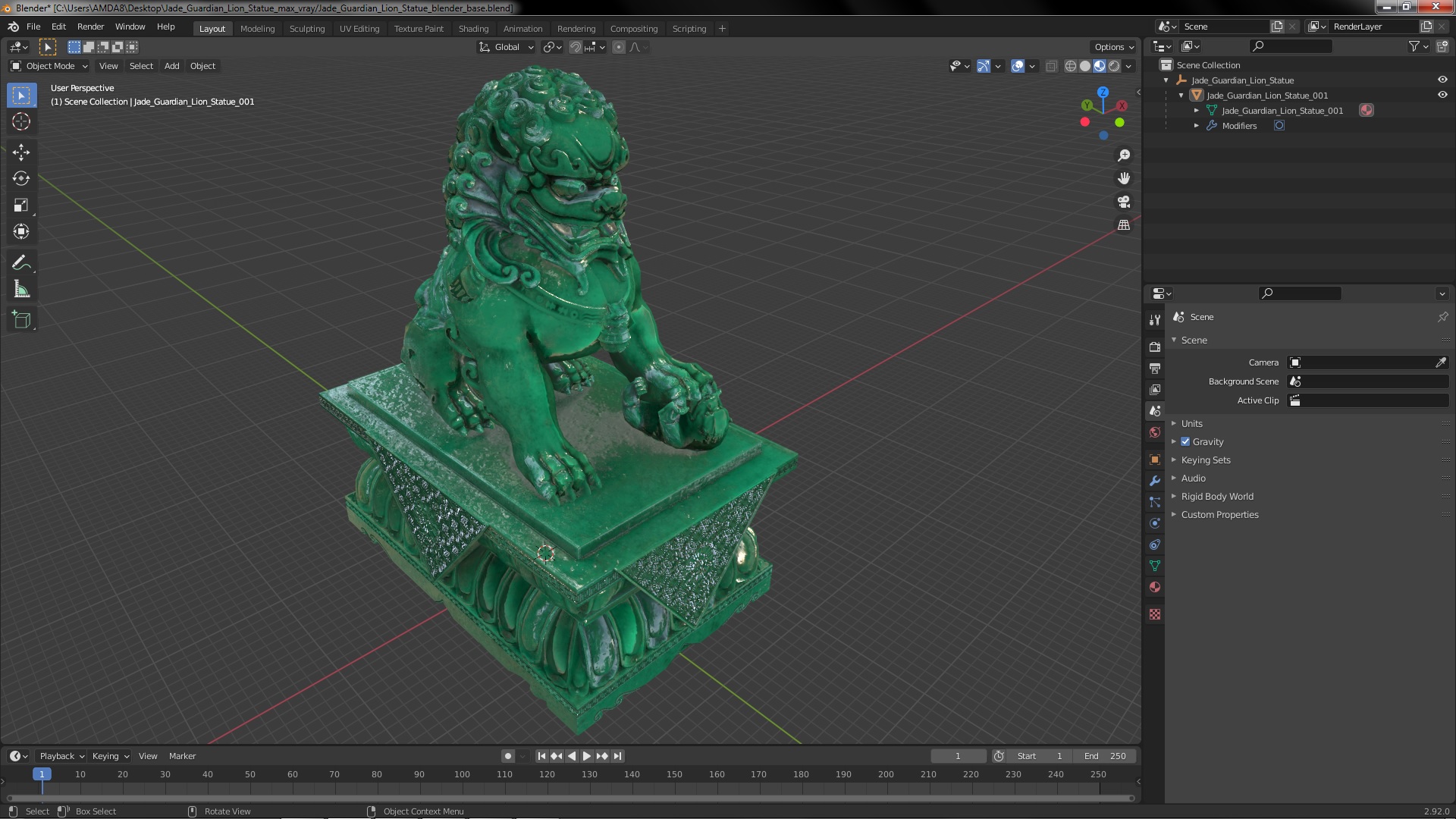This screenshot has width=1456, height=819.
Task: Open the Texture properties tab
Action: point(1155,614)
